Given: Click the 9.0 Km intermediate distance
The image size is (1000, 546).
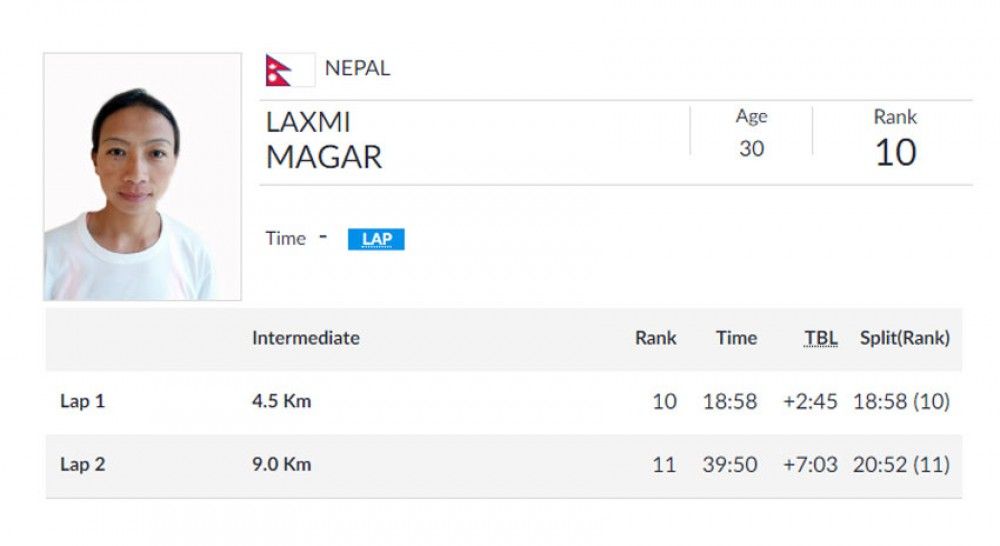Looking at the screenshot, I should pyautogui.click(x=281, y=465).
